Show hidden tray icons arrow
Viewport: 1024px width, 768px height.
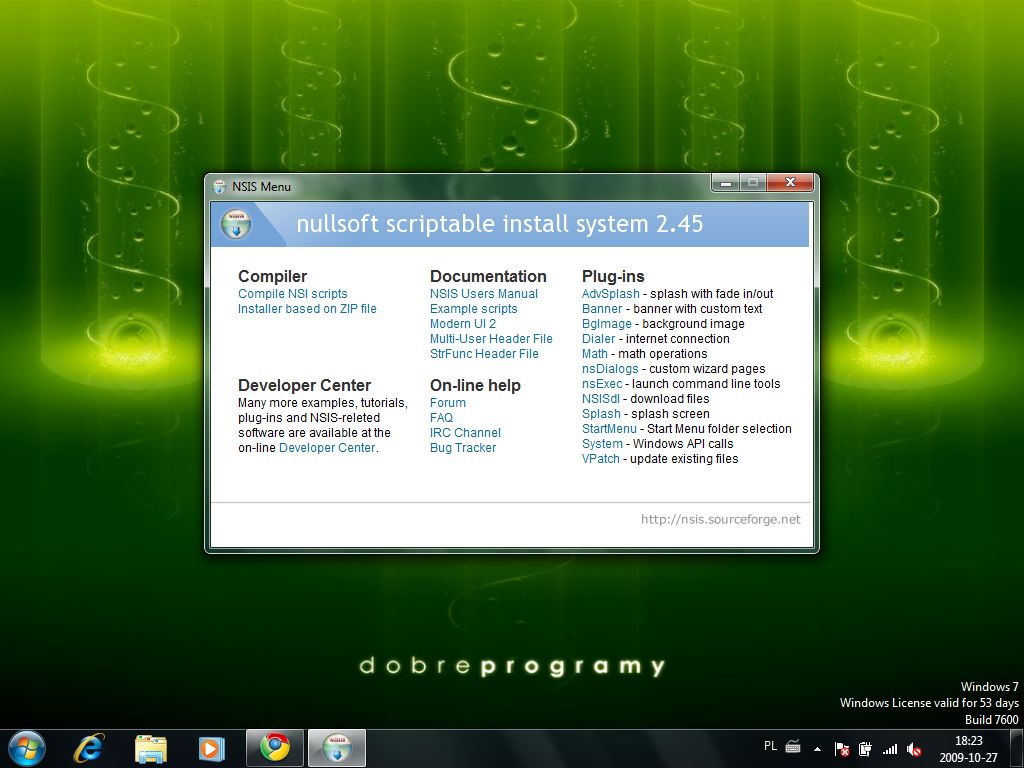(x=817, y=749)
